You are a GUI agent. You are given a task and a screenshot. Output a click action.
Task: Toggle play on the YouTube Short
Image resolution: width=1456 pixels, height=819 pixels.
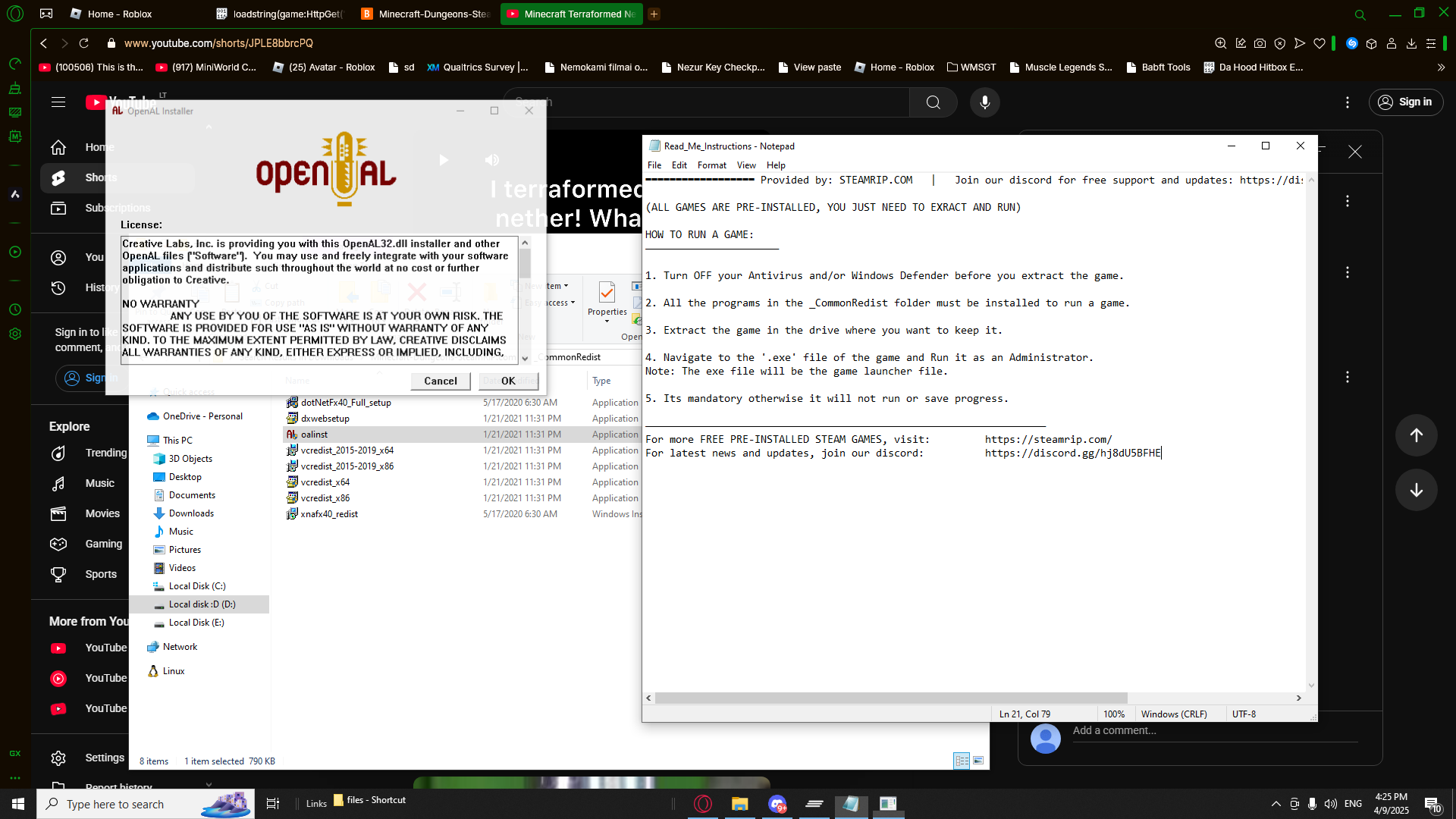(x=444, y=160)
